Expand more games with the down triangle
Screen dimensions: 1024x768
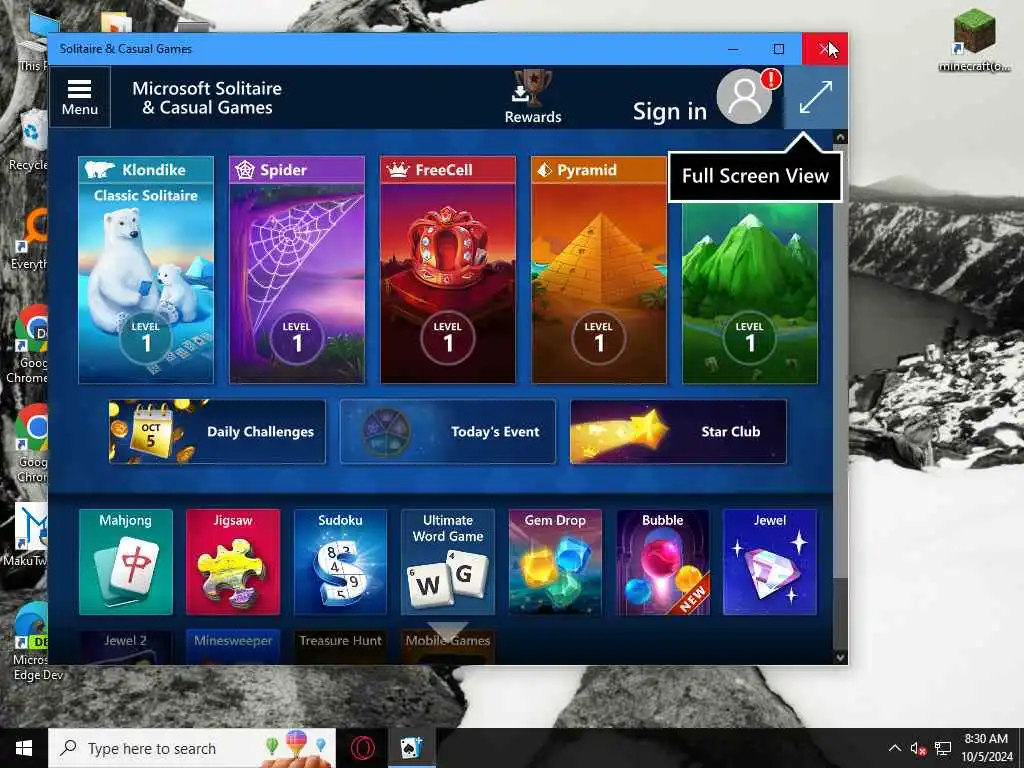[447, 632]
